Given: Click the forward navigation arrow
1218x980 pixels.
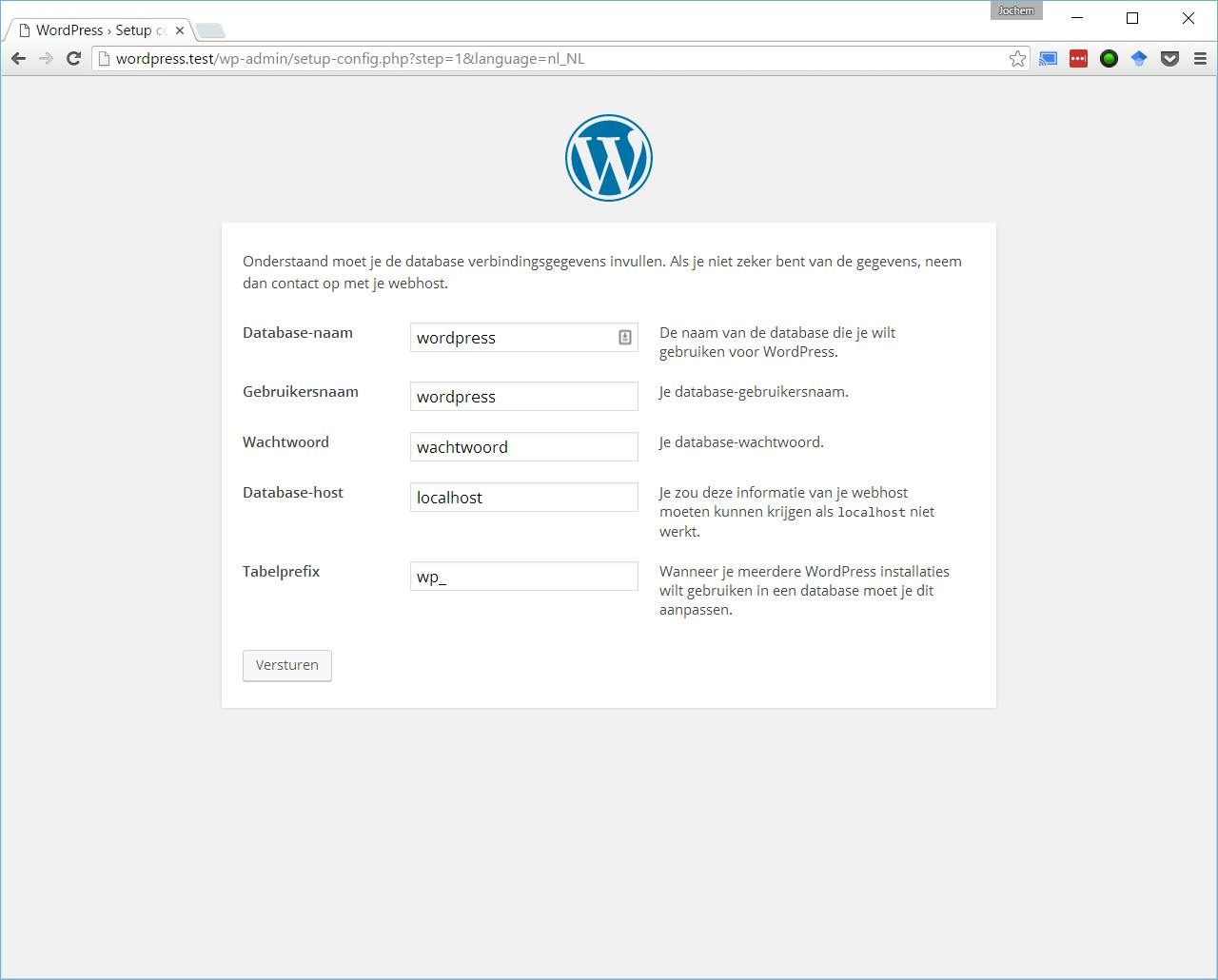Looking at the screenshot, I should coord(46,59).
